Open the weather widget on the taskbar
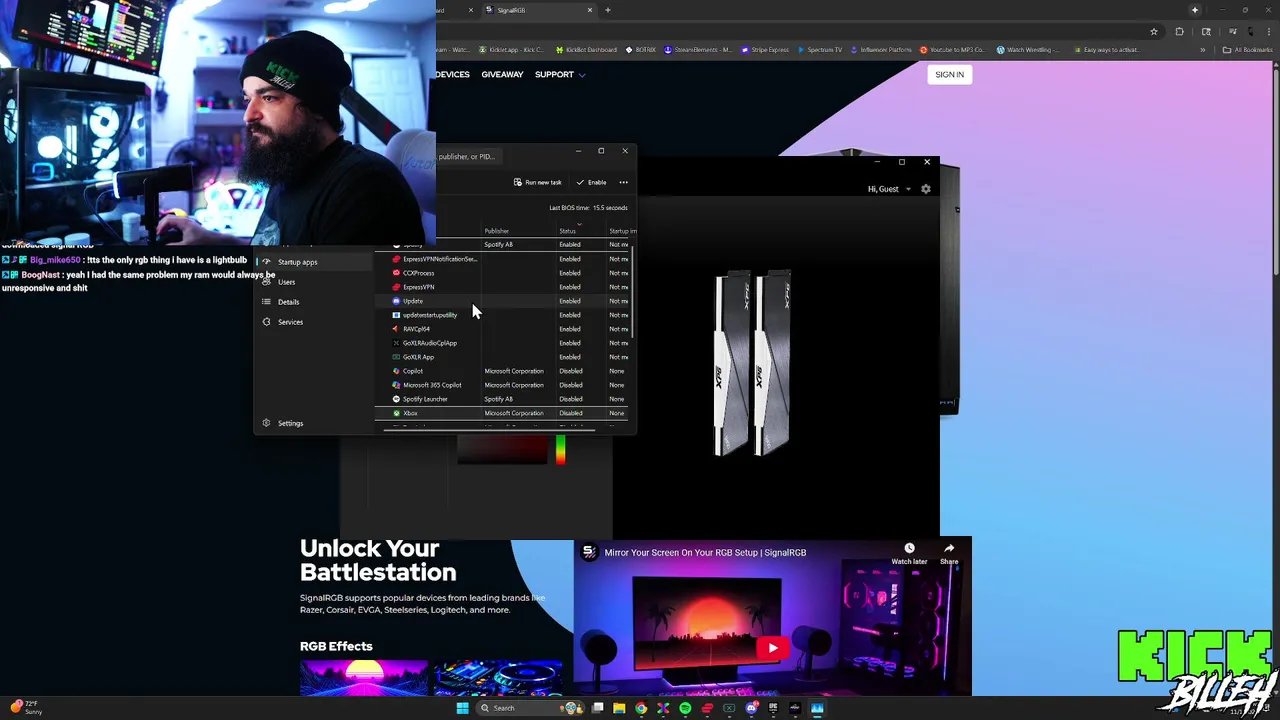 25,707
